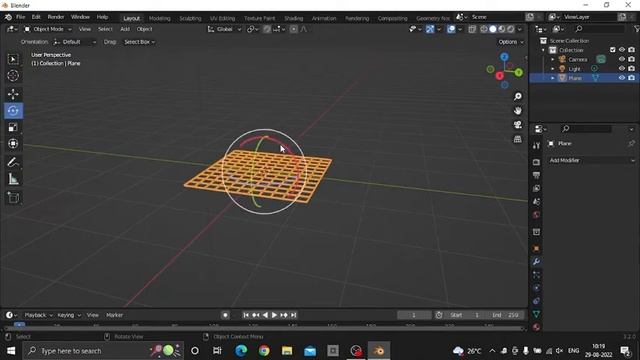Screen dimensions: 640x360
Task: Select solid viewport shading mode
Action: pos(493,29)
